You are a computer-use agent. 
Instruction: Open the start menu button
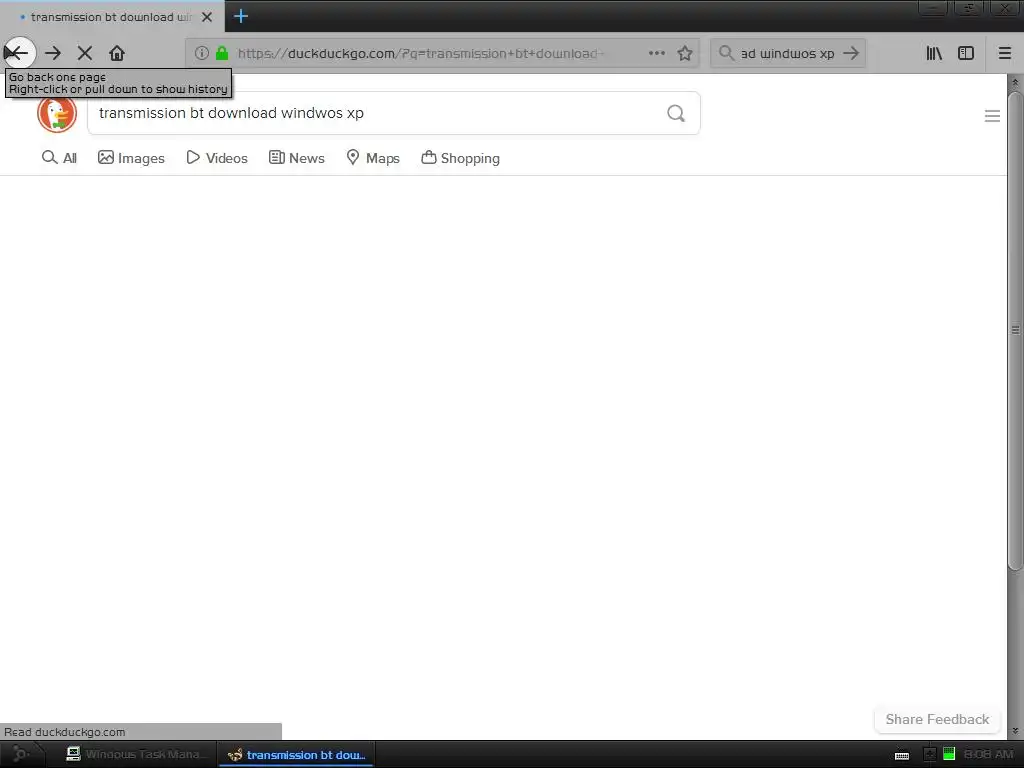(20, 754)
